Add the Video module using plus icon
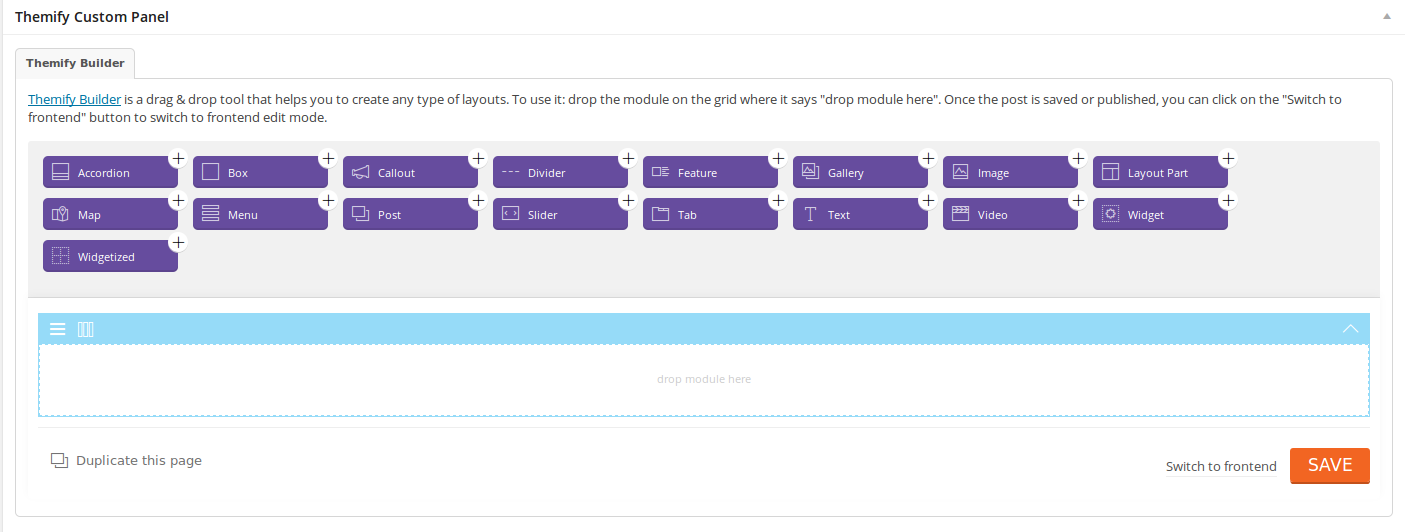The image size is (1405, 532). 1077,200
